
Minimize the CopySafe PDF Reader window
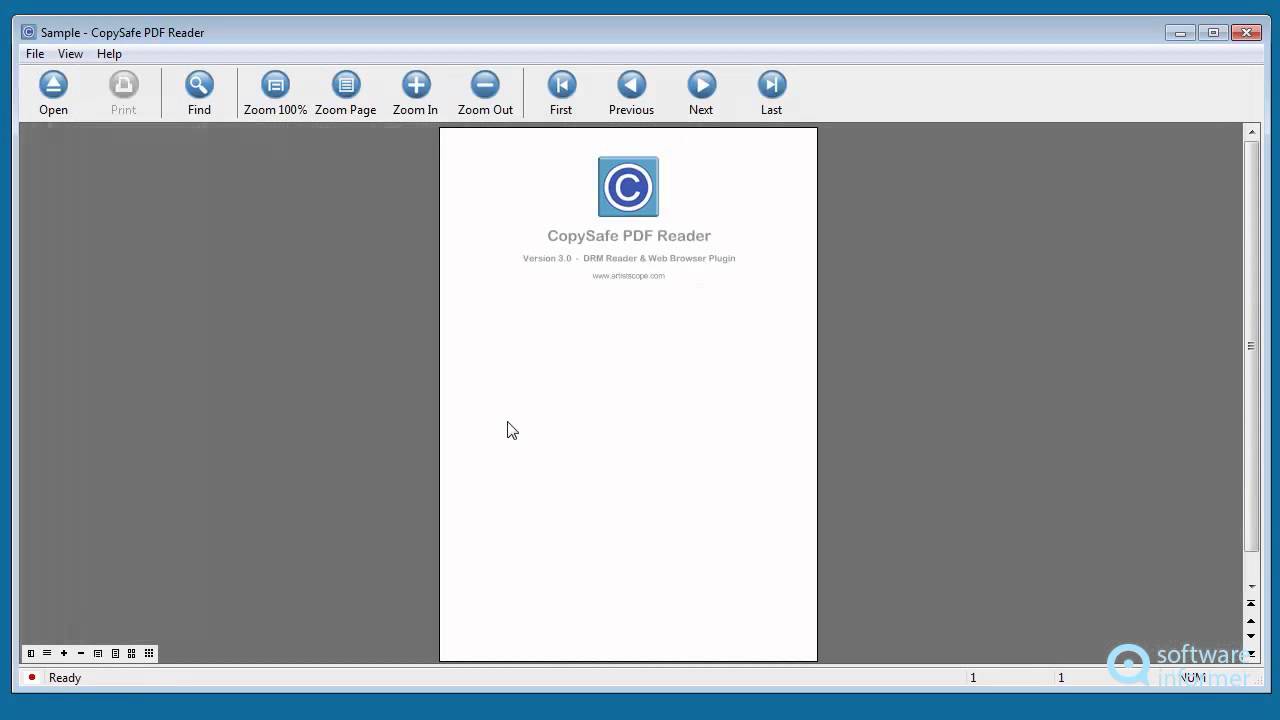click(1180, 33)
